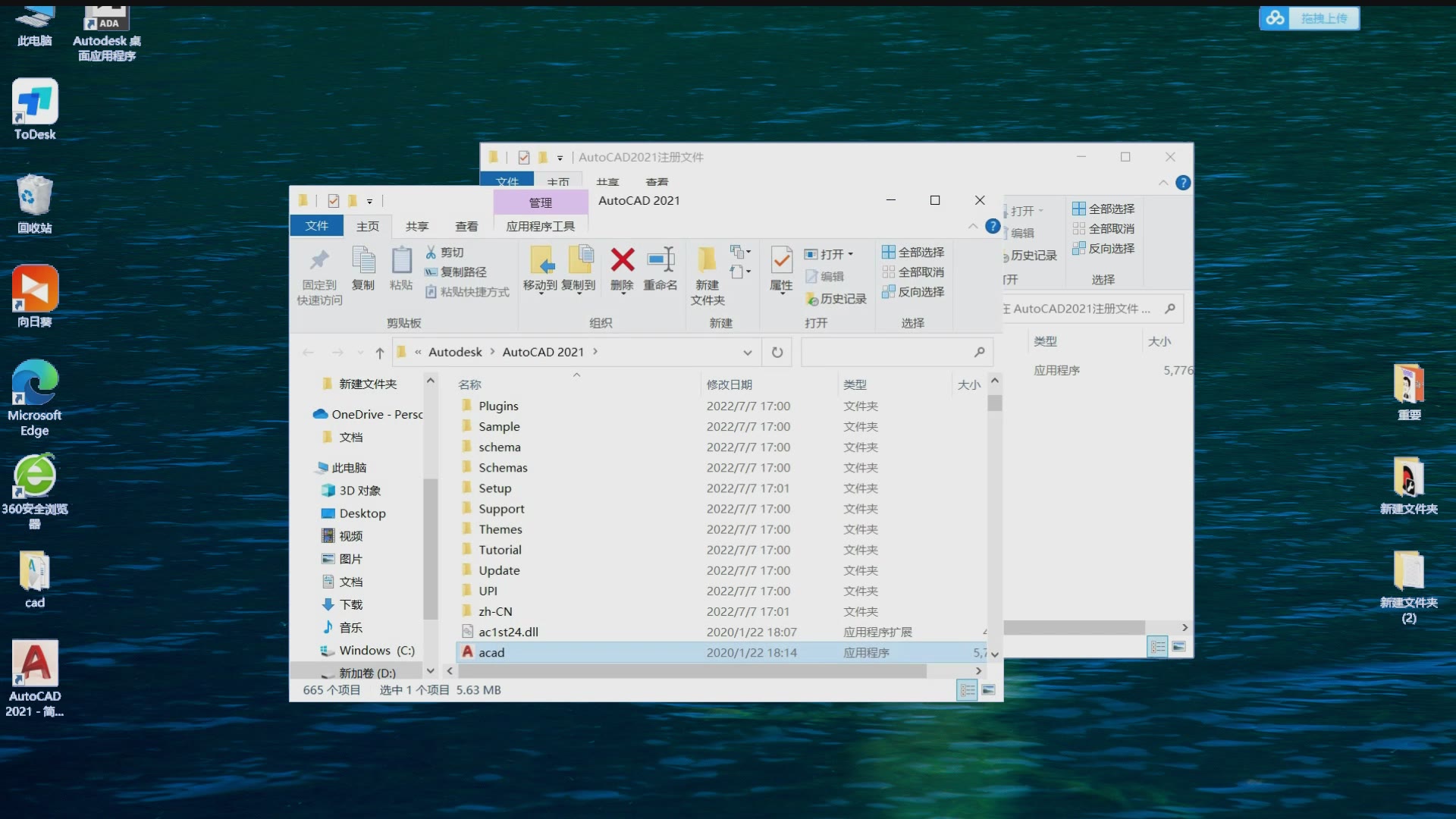This screenshot has height=819, width=1456.
Task: Switch to details view in status bar
Action: click(968, 690)
